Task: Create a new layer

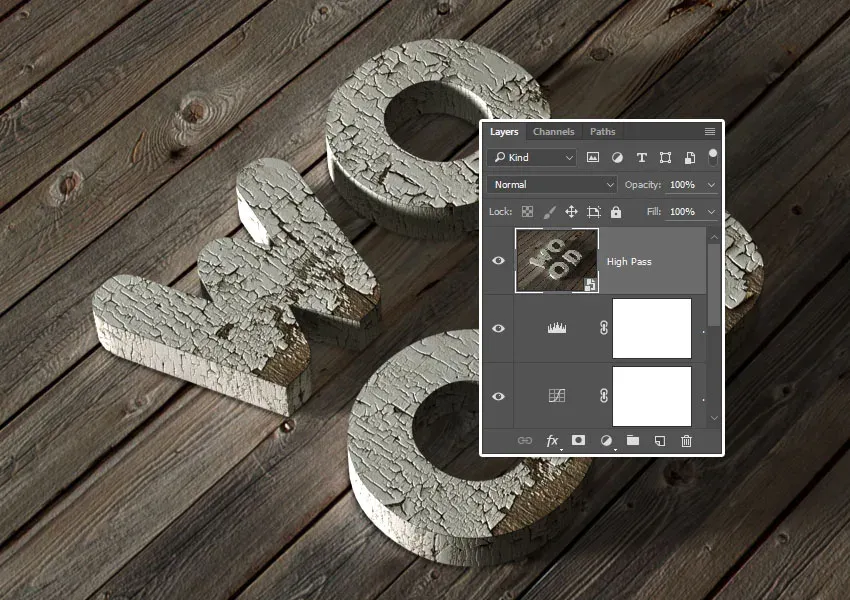Action: coord(660,441)
